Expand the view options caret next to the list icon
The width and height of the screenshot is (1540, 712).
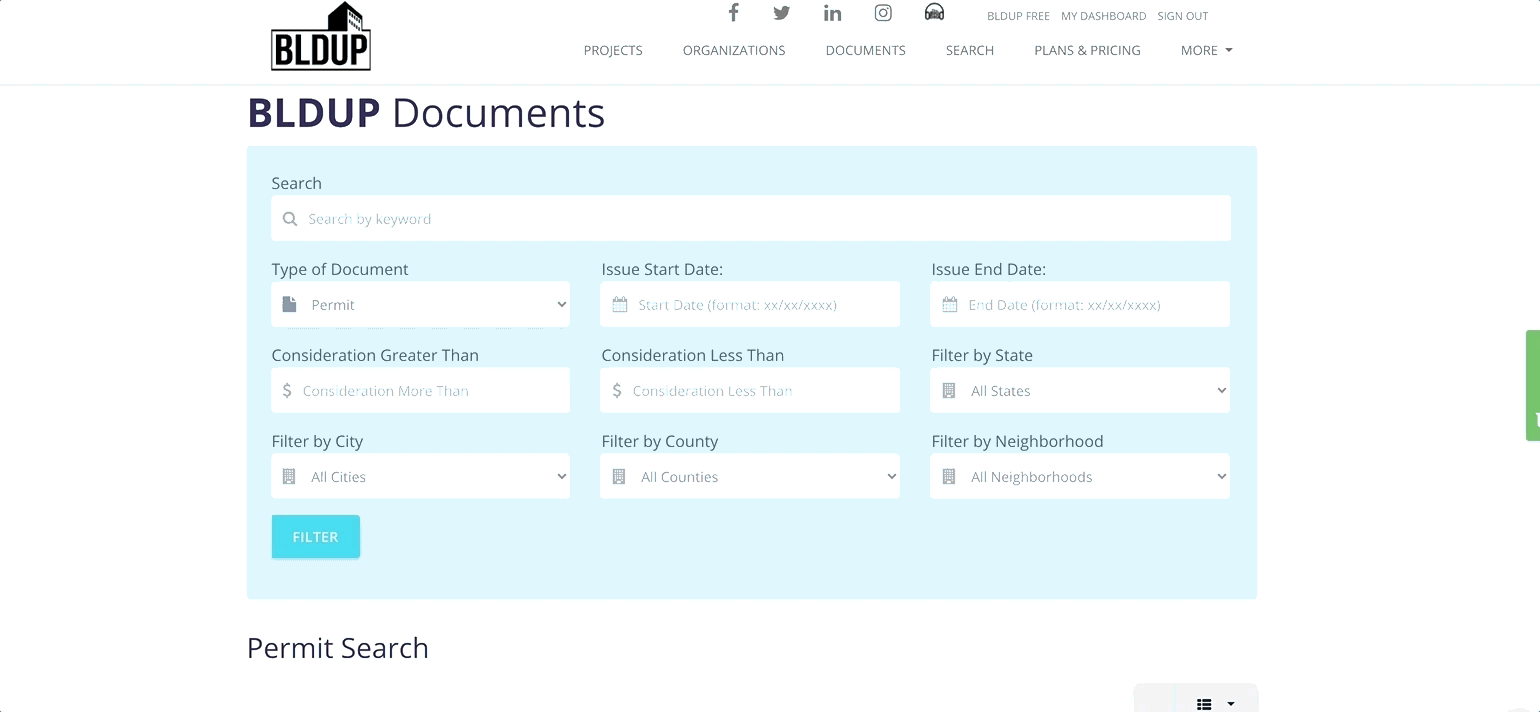coord(1231,704)
